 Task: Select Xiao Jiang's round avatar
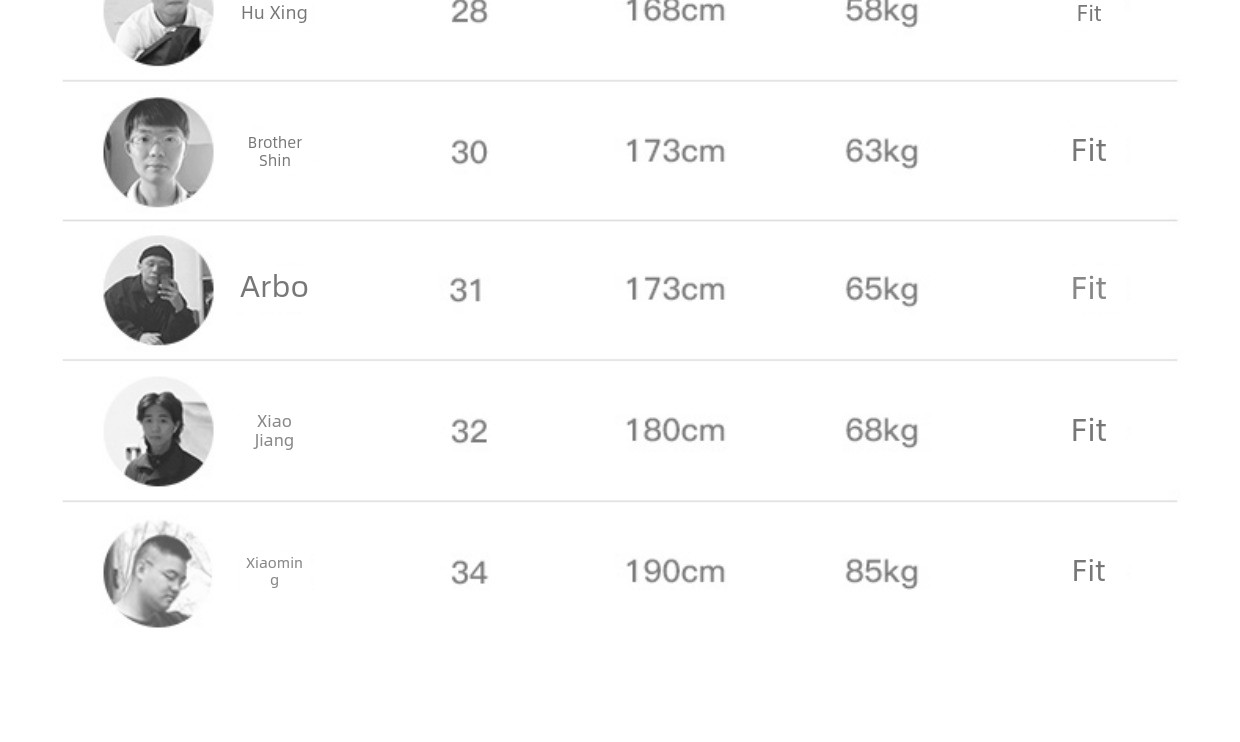[158, 431]
